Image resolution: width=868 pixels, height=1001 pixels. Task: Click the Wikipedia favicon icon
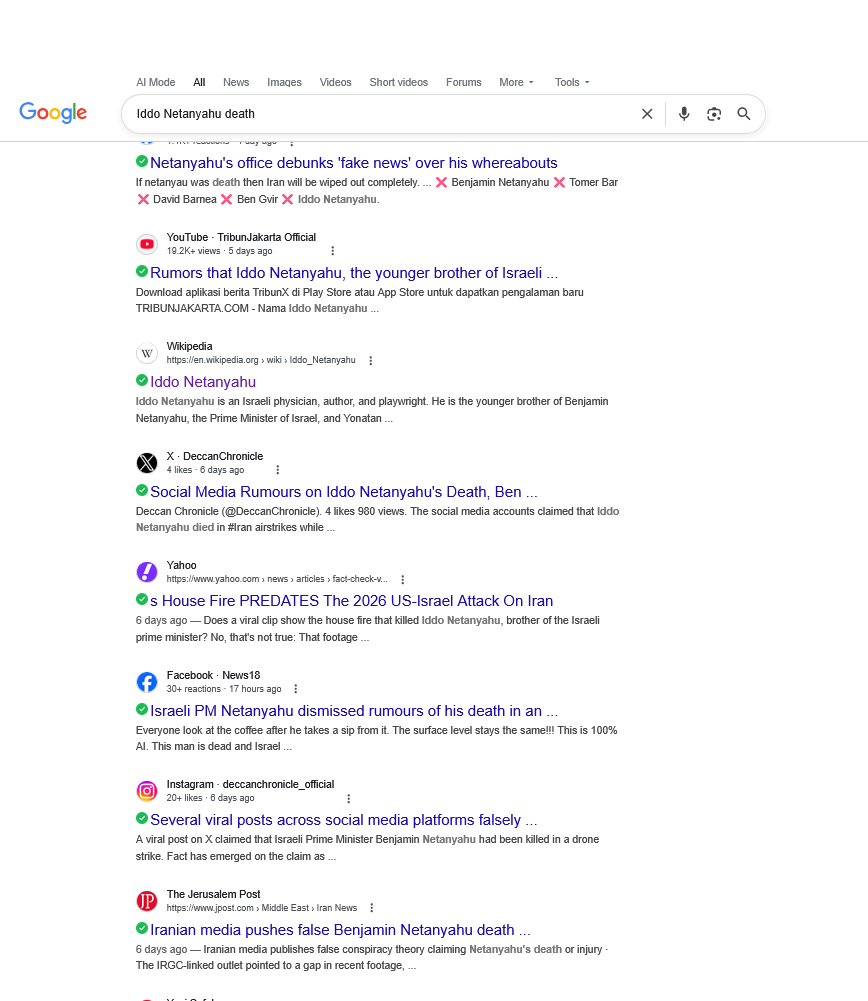click(x=147, y=353)
